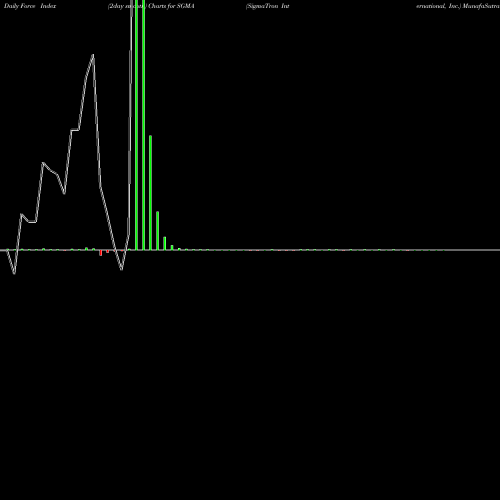Click the 'Daily Force Index' title text
The image size is (500, 500).
point(30,6)
